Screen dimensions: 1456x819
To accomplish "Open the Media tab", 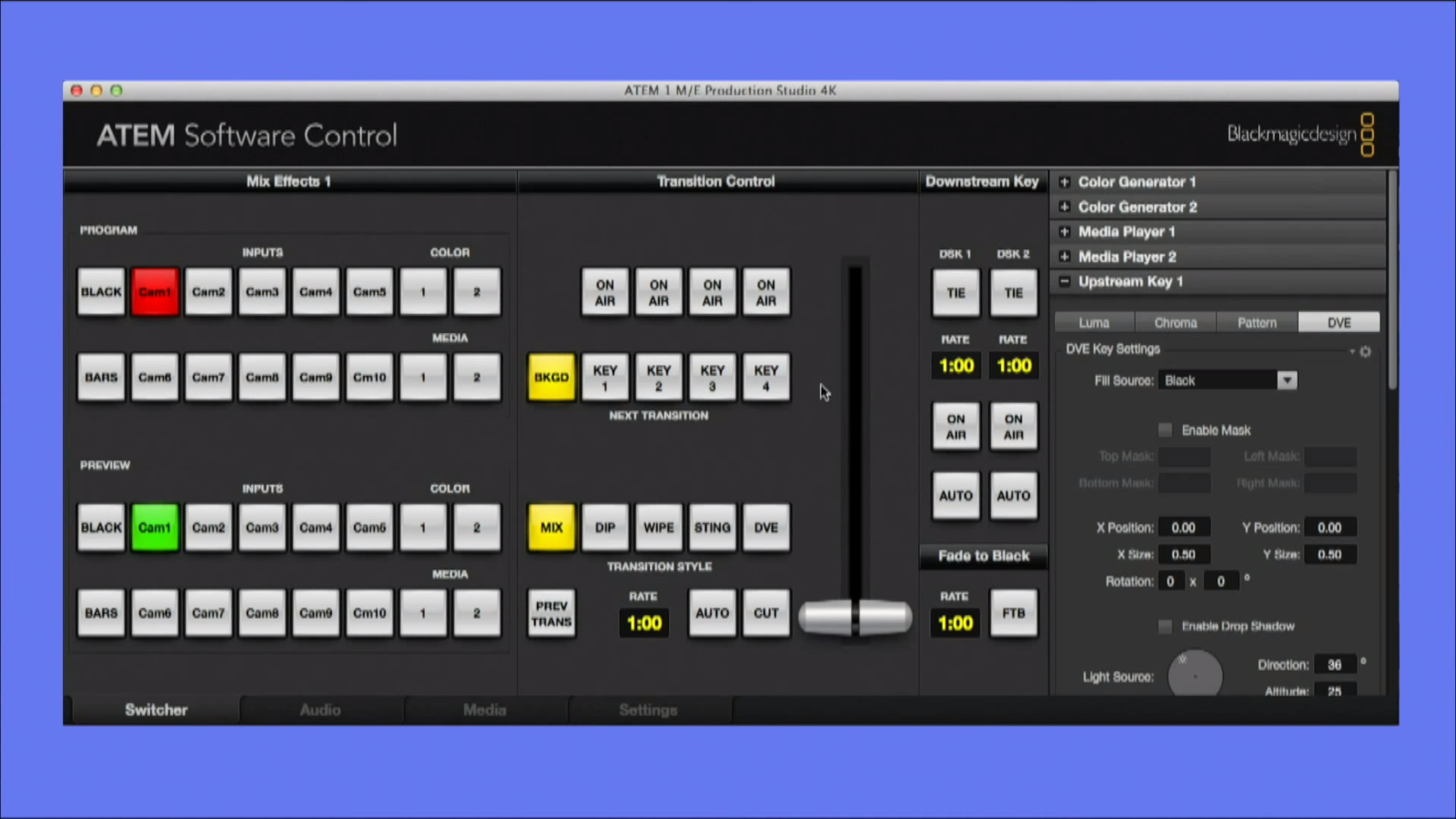I will (x=484, y=710).
